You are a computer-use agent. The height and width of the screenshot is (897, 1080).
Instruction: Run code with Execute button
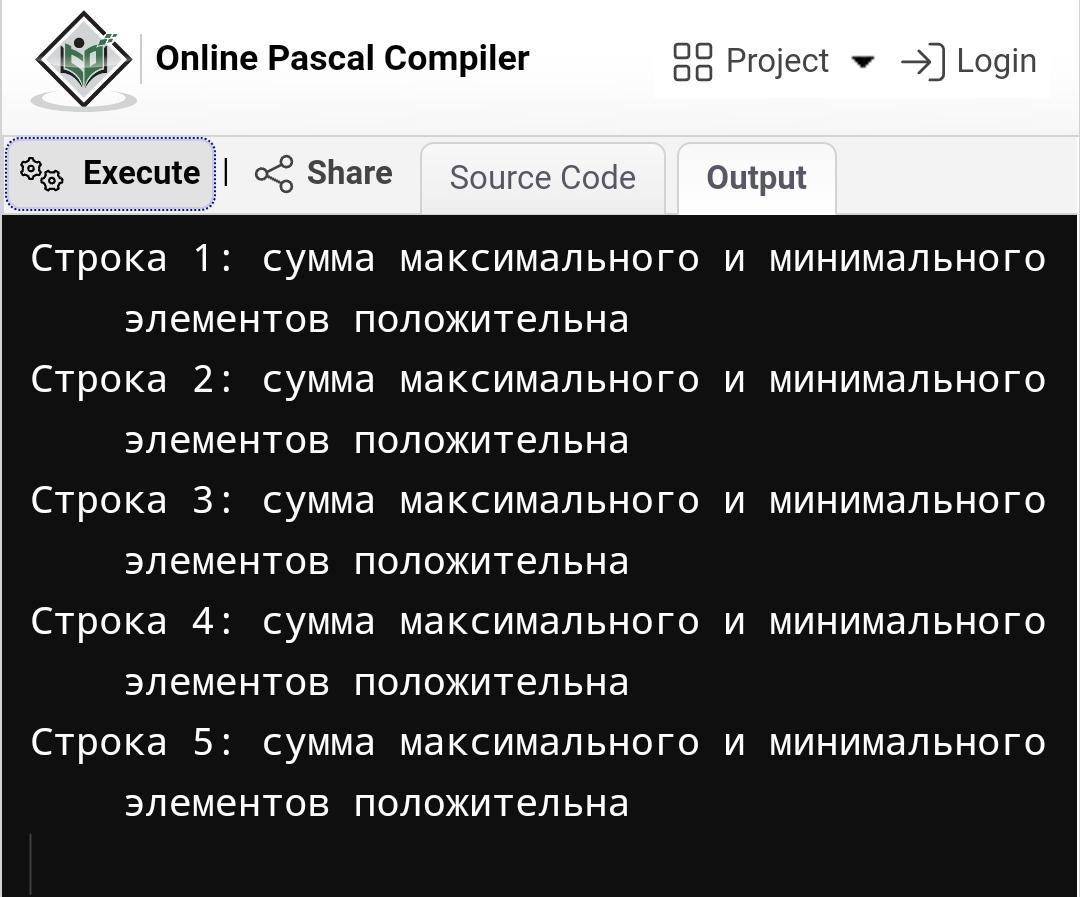coord(111,174)
